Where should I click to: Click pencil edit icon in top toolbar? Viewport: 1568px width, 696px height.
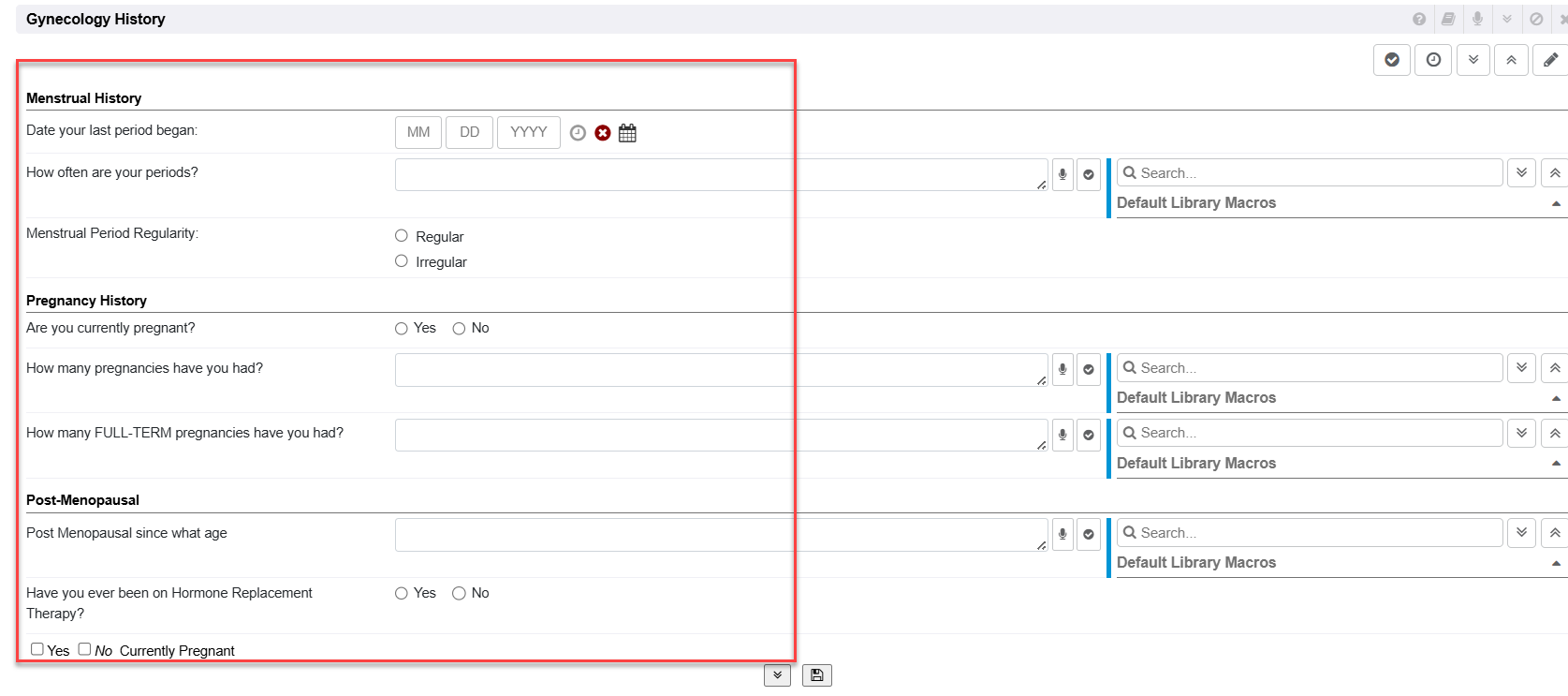tap(1550, 60)
